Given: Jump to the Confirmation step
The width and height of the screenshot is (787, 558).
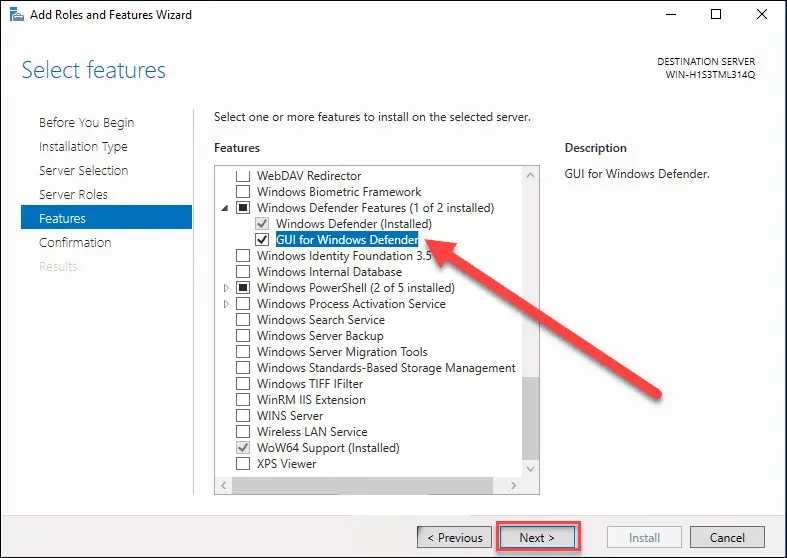Looking at the screenshot, I should [x=75, y=242].
